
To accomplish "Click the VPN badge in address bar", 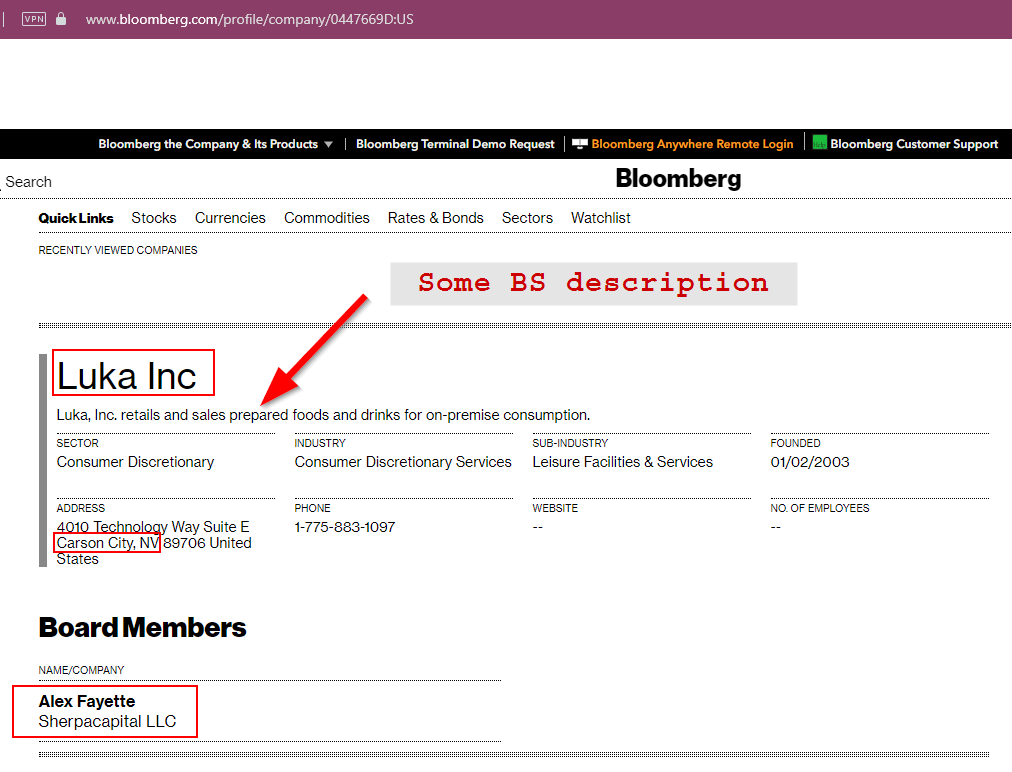I will (34, 19).
